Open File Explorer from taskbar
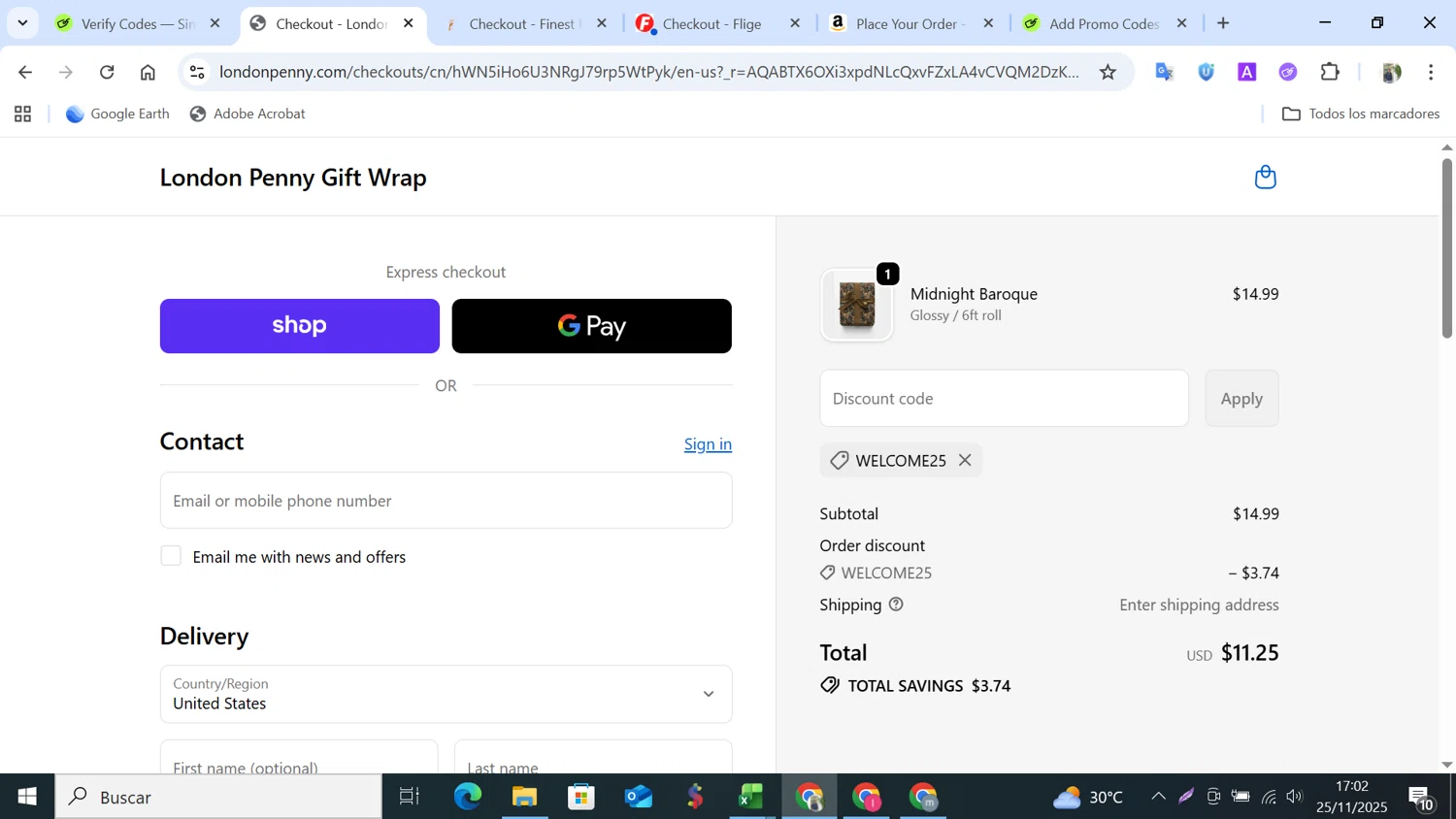 524,797
